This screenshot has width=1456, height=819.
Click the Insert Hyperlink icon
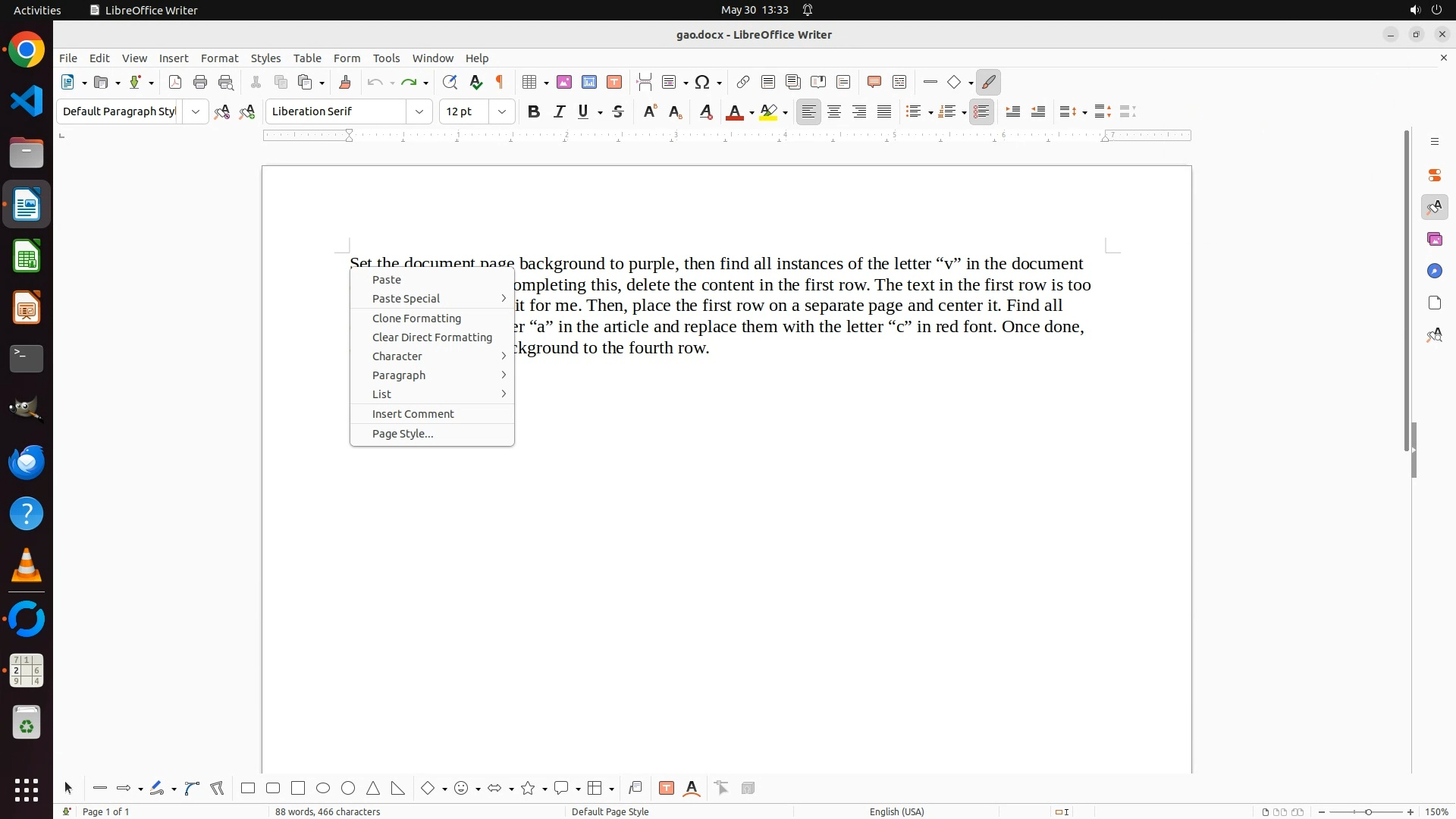(743, 83)
